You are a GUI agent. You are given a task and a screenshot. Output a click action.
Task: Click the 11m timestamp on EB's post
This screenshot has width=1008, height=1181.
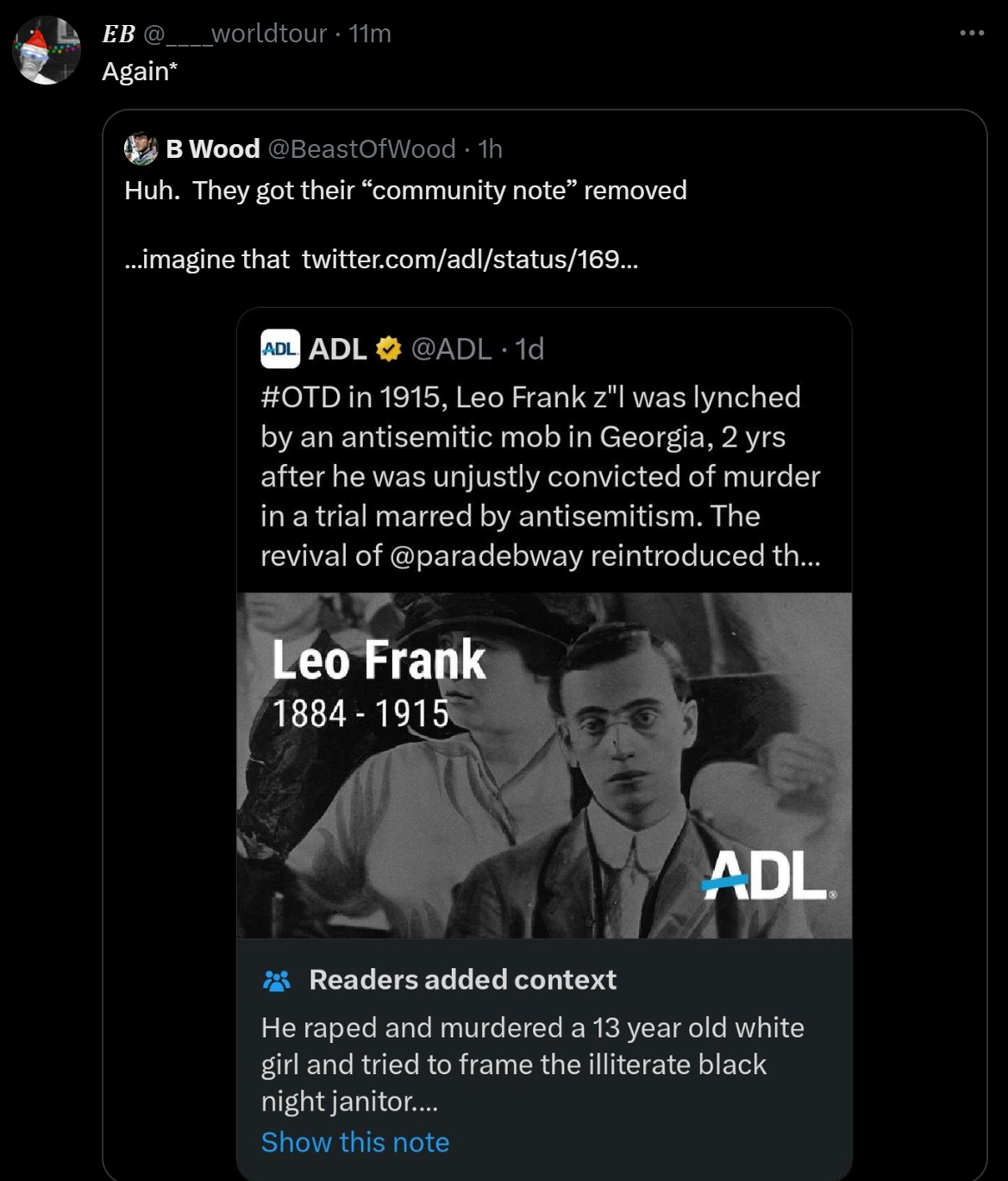click(x=370, y=34)
